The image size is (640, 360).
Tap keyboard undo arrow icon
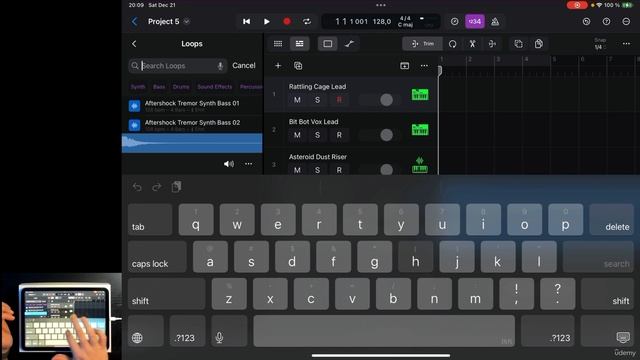[x=137, y=187]
